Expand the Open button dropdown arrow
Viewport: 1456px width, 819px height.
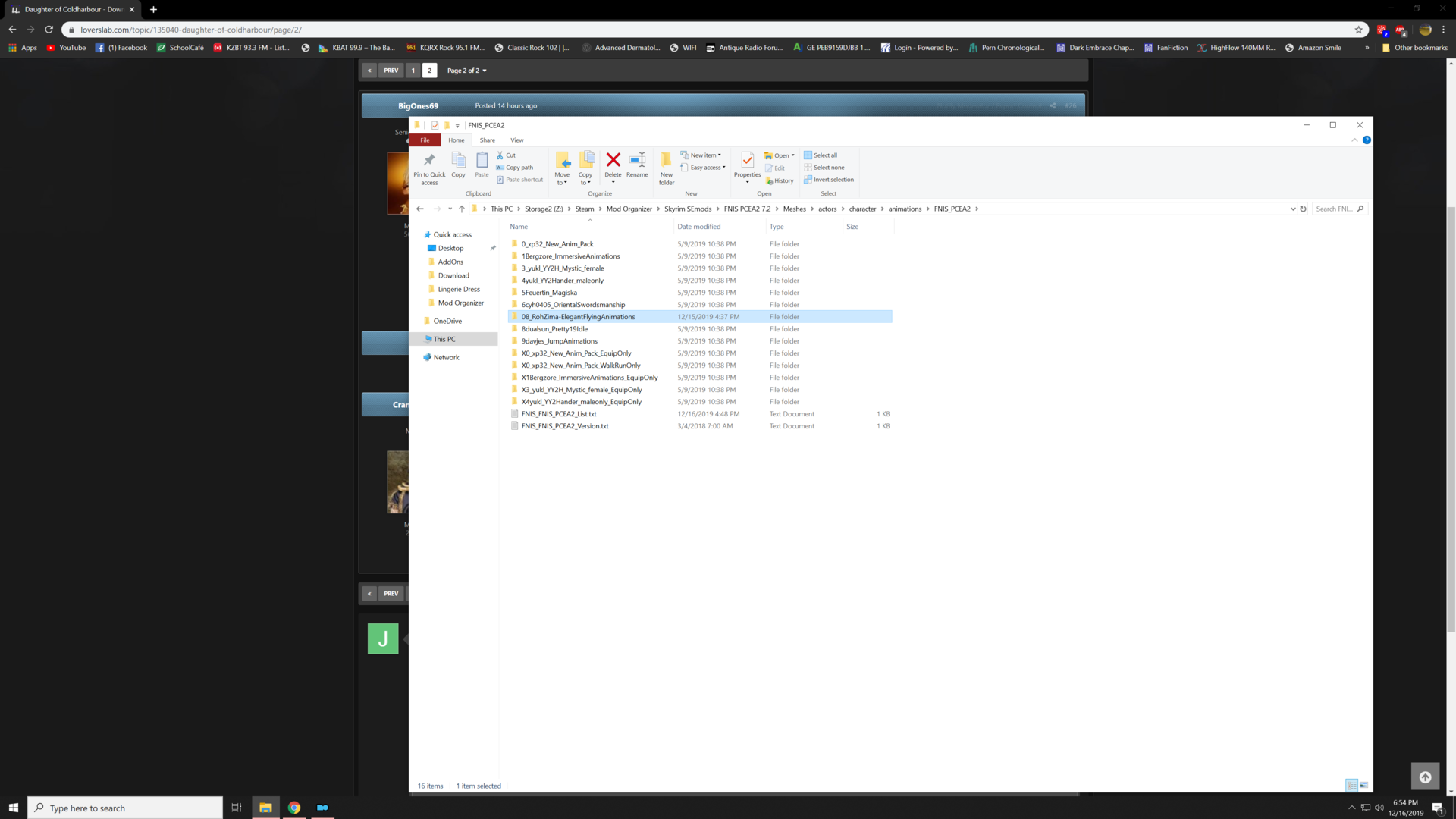(x=793, y=155)
